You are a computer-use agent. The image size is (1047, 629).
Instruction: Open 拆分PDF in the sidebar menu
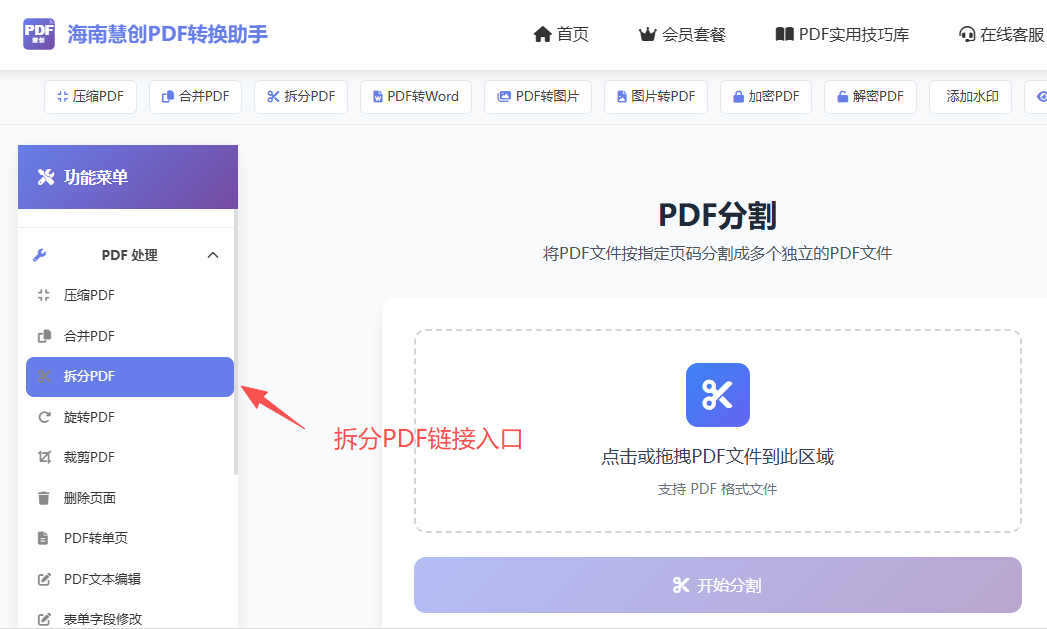pyautogui.click(x=130, y=377)
